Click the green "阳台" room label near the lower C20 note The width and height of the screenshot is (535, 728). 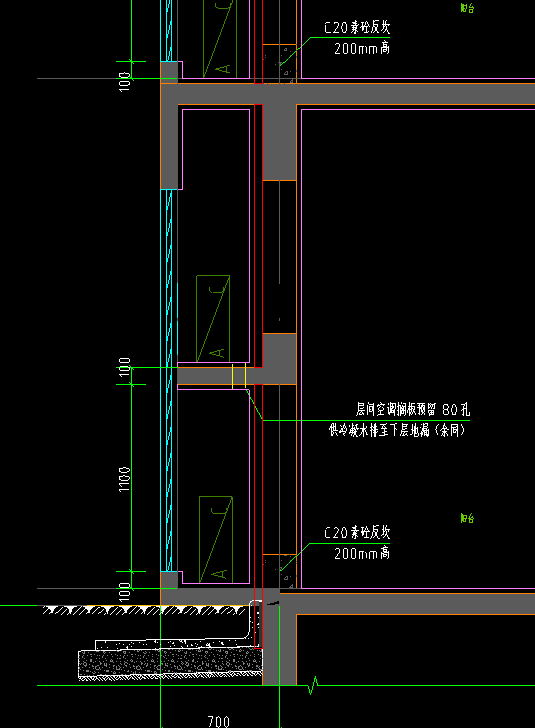[x=467, y=518]
